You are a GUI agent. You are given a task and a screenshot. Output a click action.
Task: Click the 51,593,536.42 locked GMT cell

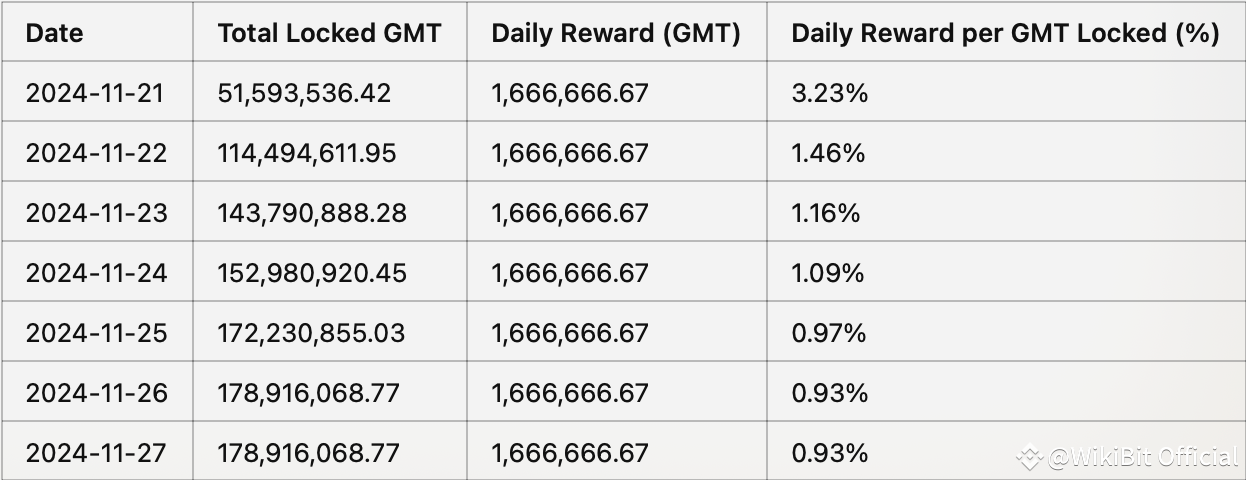click(x=304, y=93)
